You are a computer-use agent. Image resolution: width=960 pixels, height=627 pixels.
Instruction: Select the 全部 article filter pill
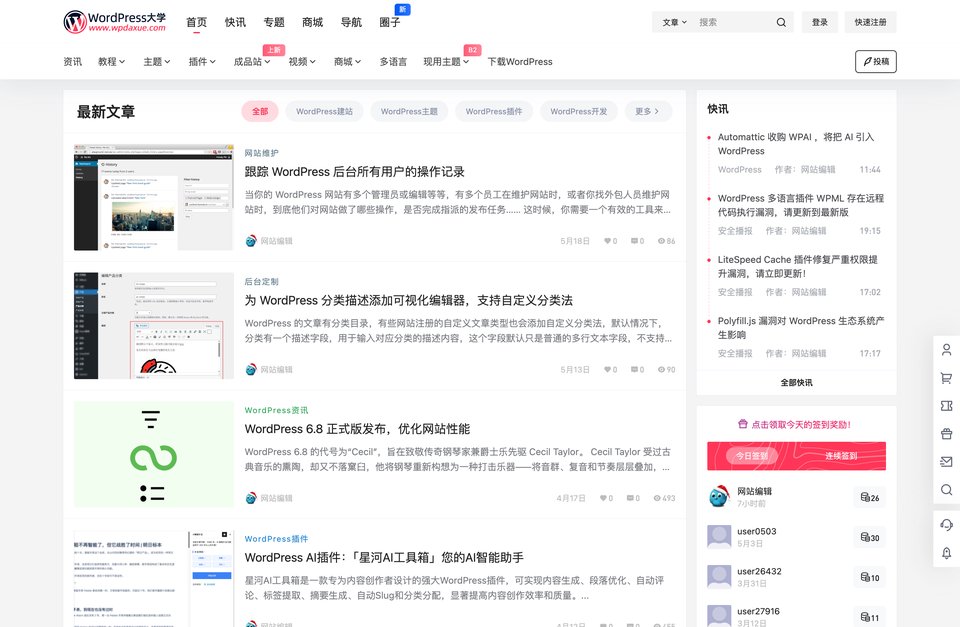pyautogui.click(x=260, y=112)
